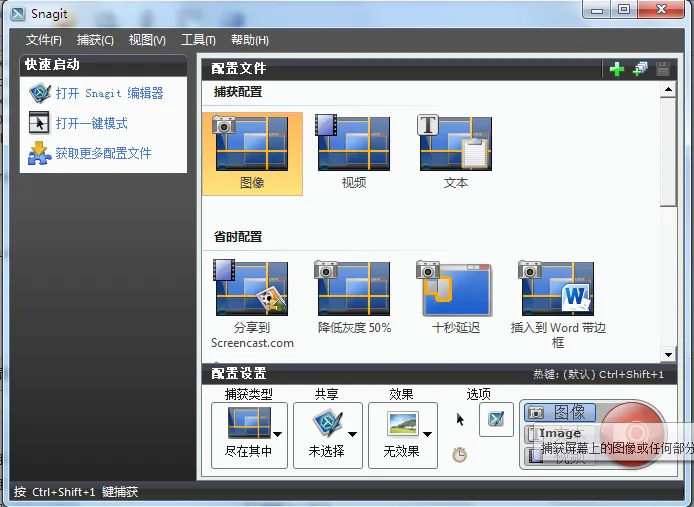Click the 配置设置 panel title
Screen dimensions: 694x507
(x=239, y=374)
